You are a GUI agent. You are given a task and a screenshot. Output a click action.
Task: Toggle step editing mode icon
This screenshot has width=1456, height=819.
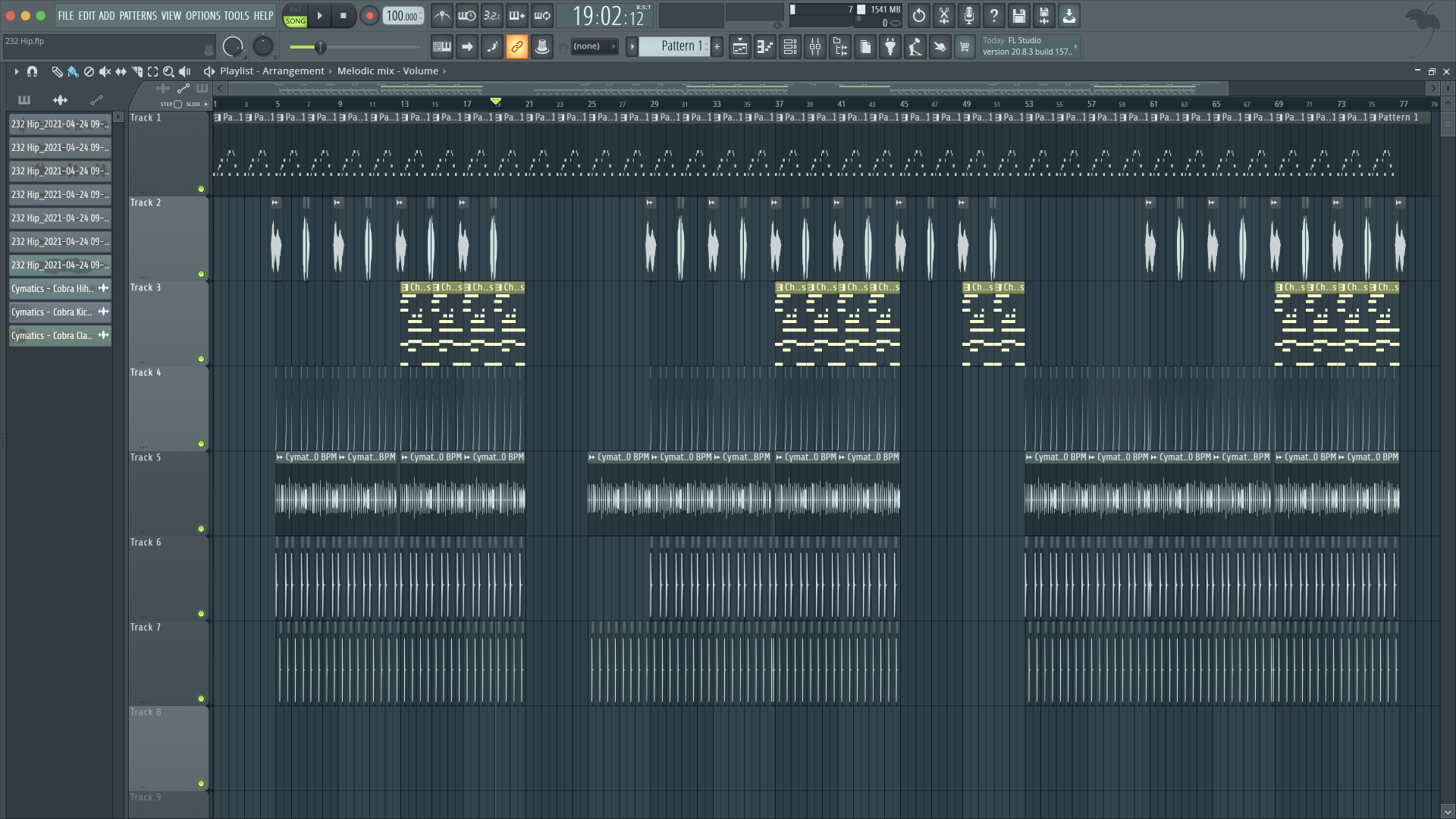click(x=492, y=47)
